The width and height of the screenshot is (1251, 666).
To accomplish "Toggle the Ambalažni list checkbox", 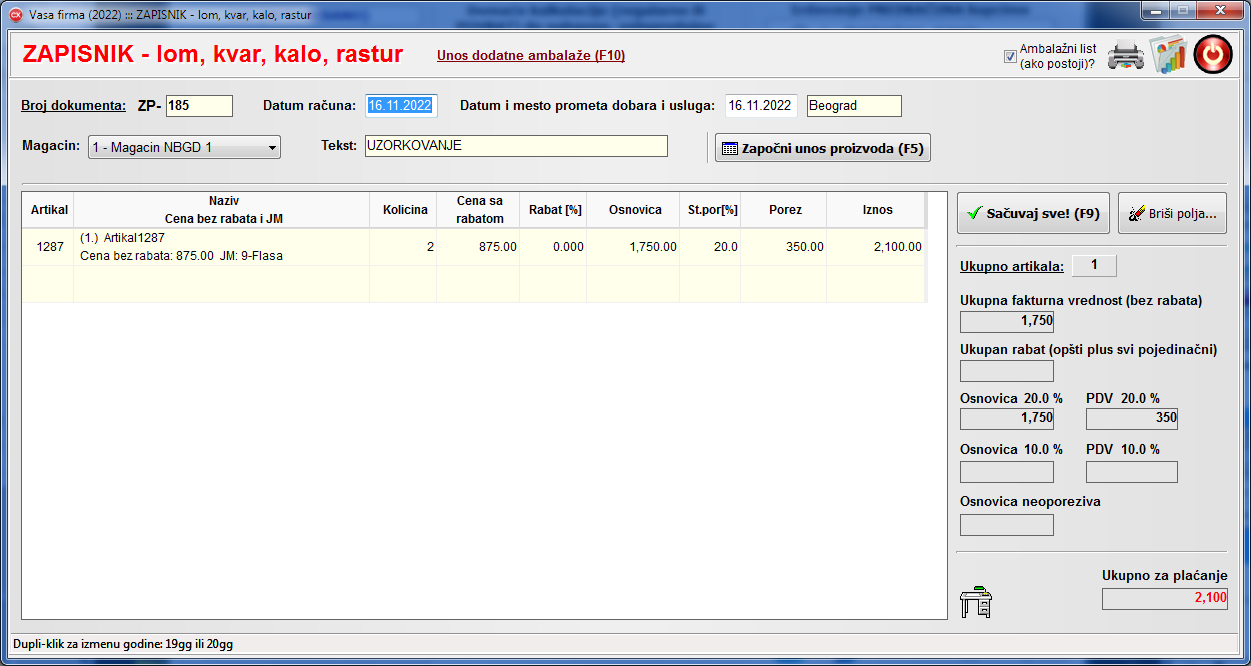I will 1010,56.
